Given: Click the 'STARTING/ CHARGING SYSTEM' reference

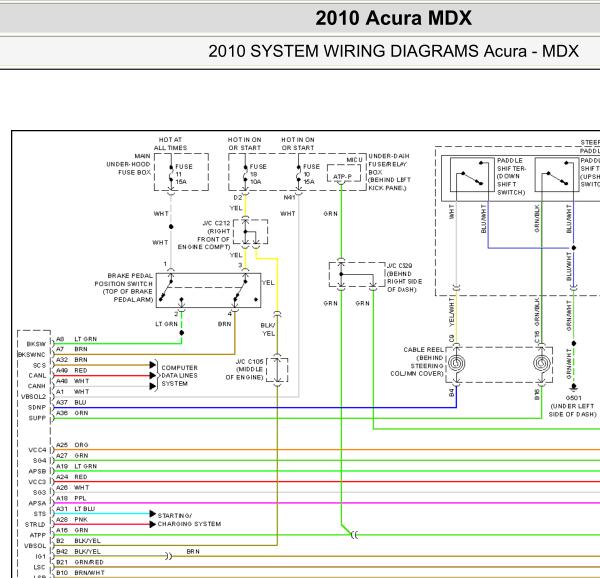Looking at the screenshot, I should [x=189, y=520].
